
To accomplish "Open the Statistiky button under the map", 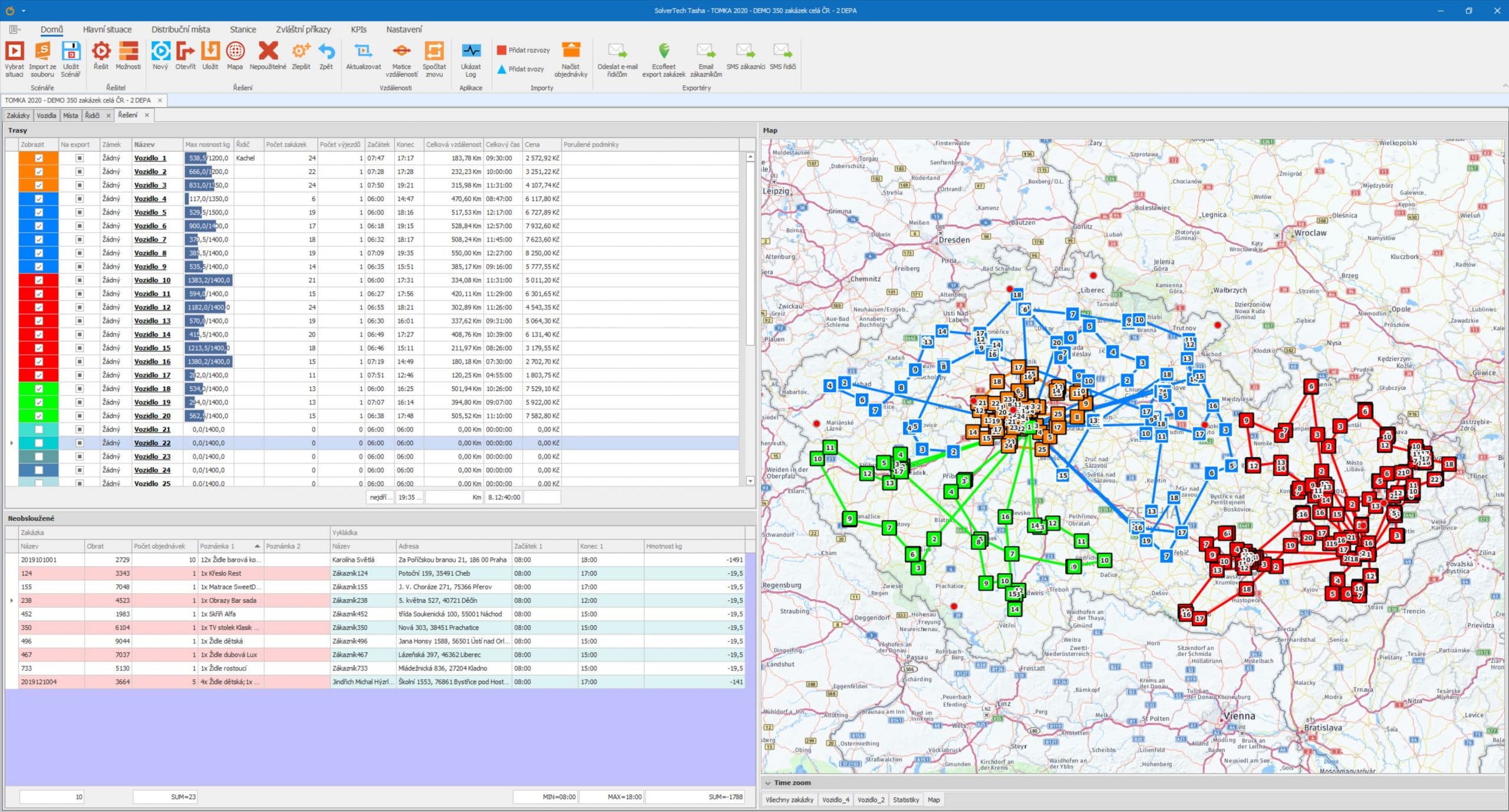I will pyautogui.click(x=905, y=800).
